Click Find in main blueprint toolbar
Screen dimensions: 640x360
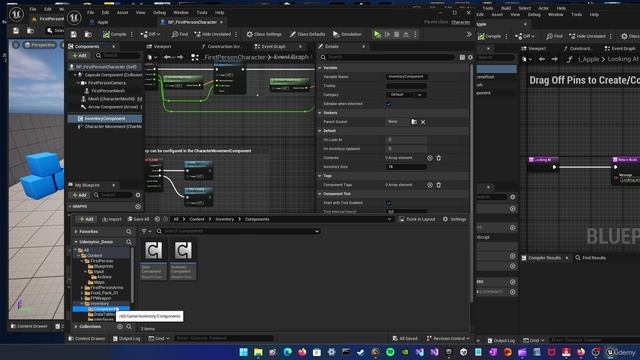pyautogui.click(x=180, y=34)
